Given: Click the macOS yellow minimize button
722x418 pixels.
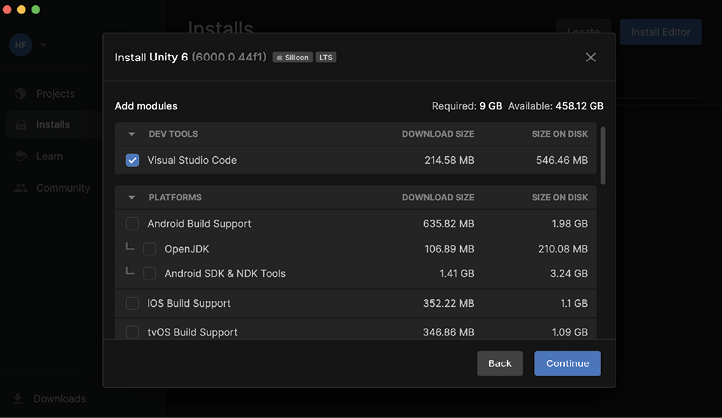Looking at the screenshot, I should coord(21,9).
